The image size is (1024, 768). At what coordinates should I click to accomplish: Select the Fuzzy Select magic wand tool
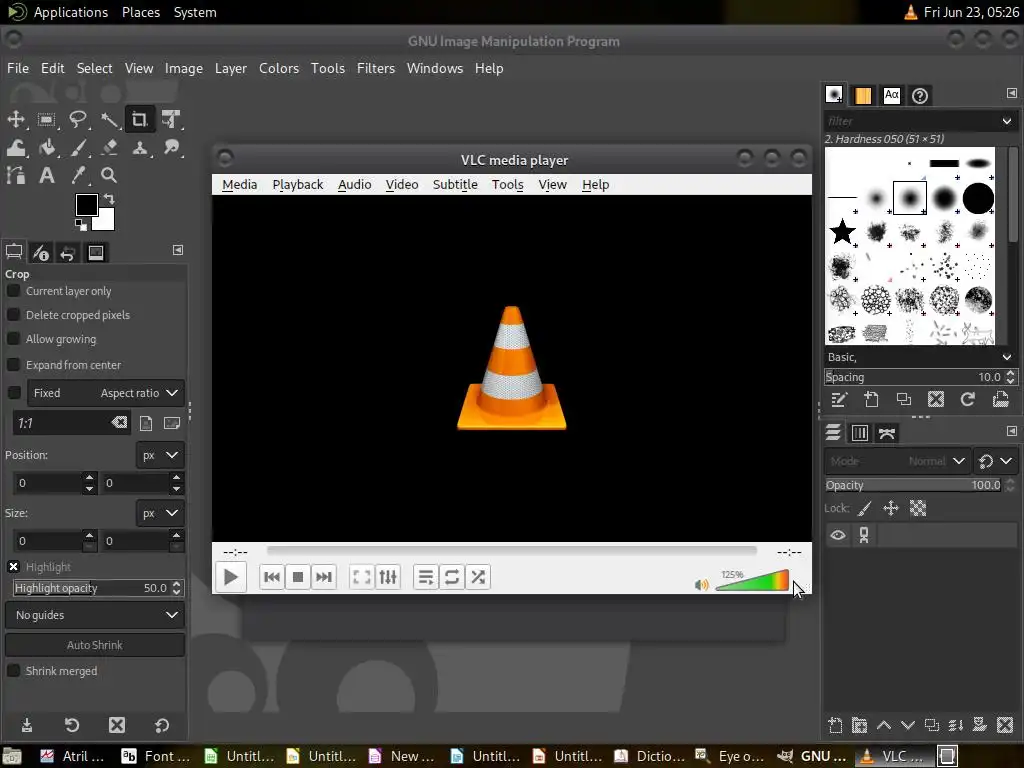click(109, 120)
